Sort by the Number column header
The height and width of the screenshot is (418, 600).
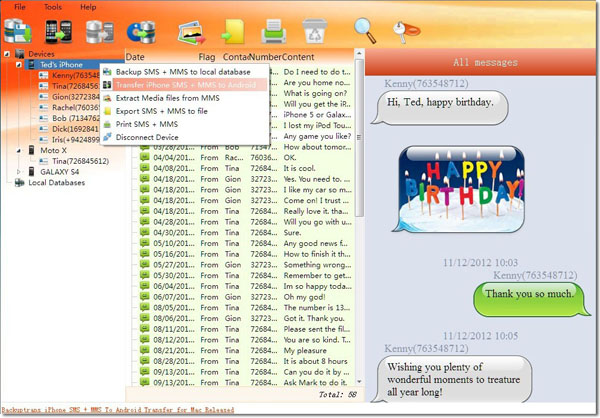point(266,57)
